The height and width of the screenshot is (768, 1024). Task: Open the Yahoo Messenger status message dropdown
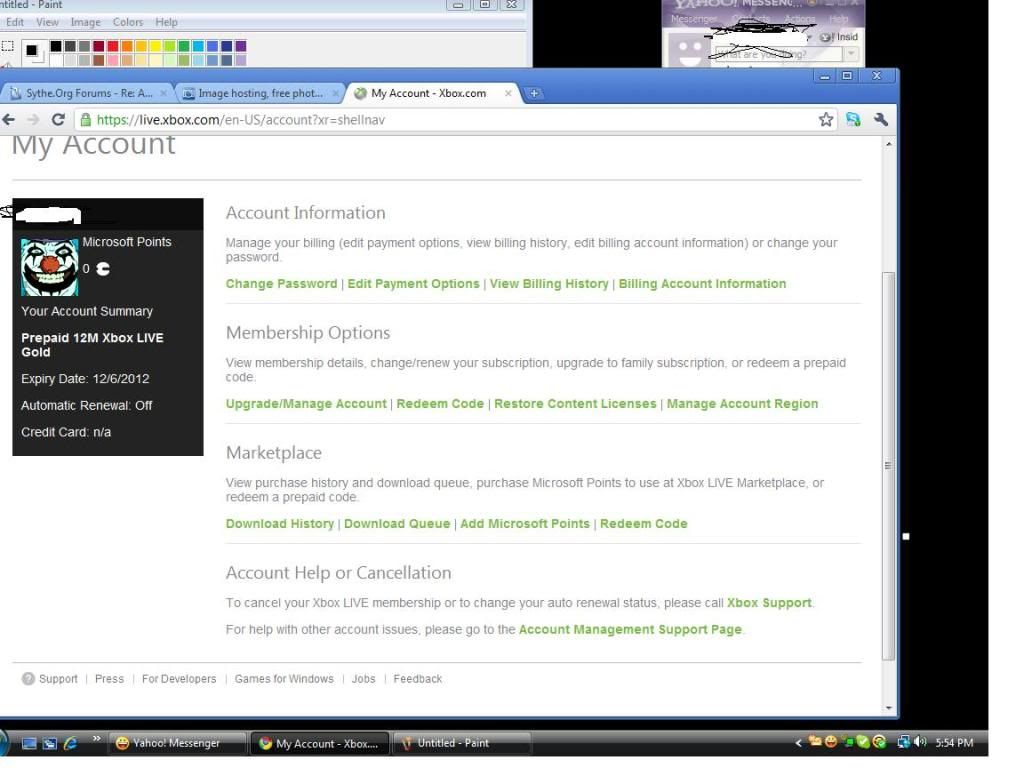[x=851, y=54]
